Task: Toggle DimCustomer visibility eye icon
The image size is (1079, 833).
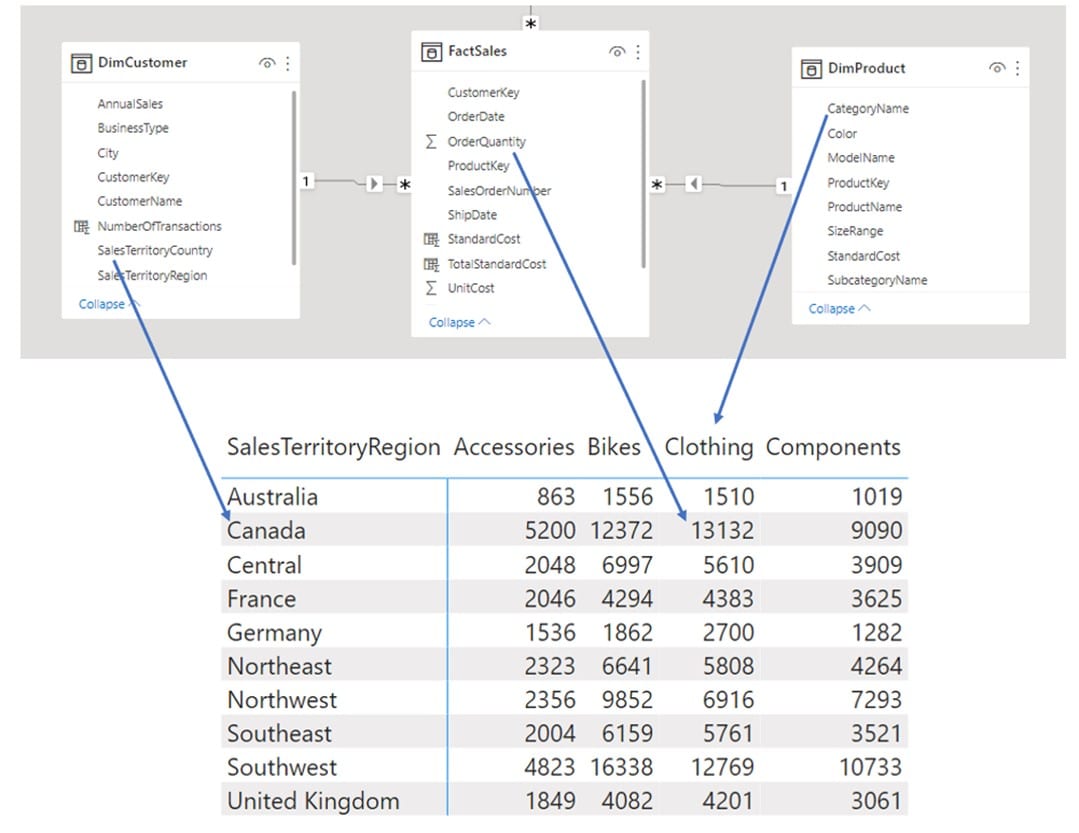Action: (267, 63)
